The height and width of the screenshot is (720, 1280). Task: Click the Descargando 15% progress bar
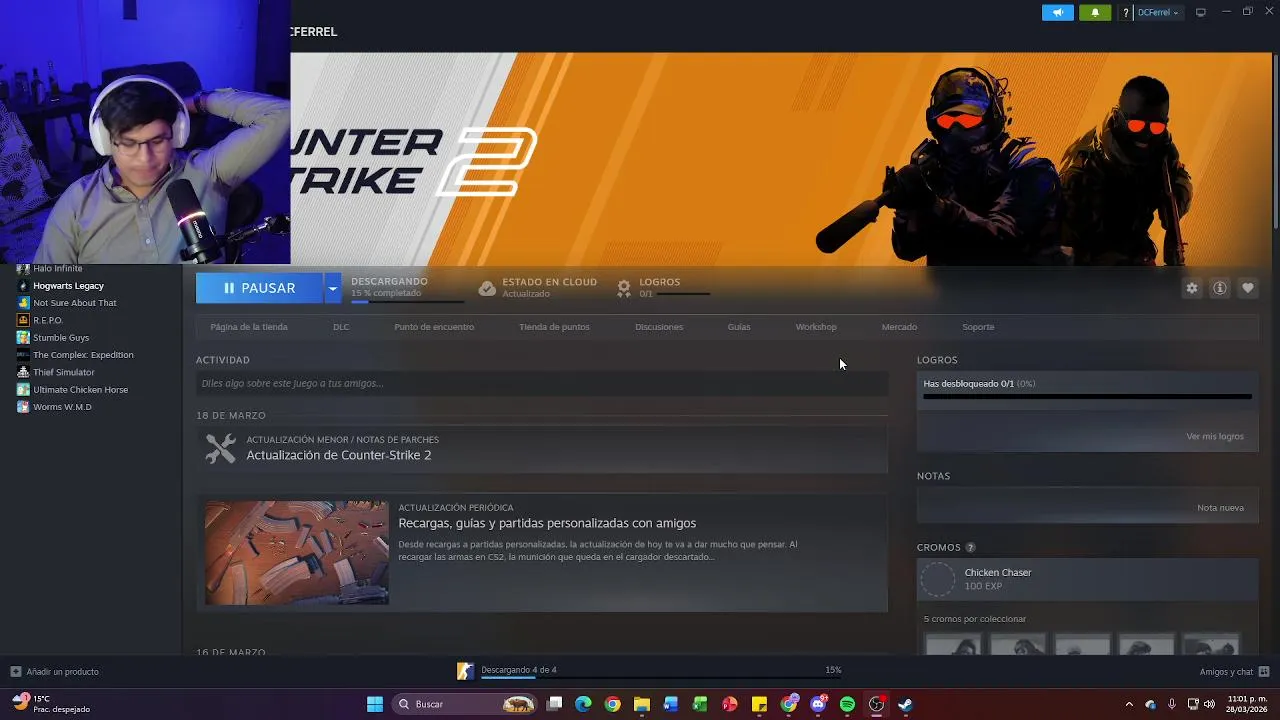407,301
